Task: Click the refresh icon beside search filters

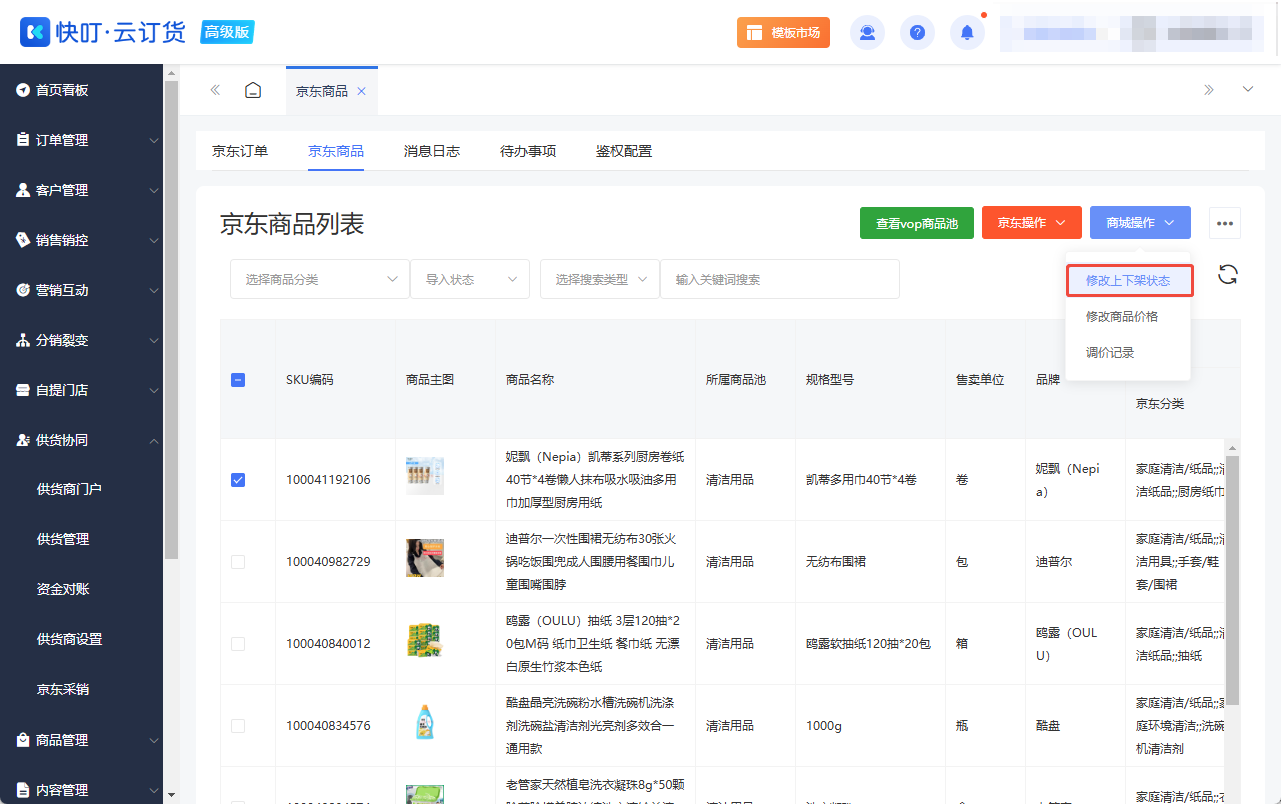Action: 1228,275
